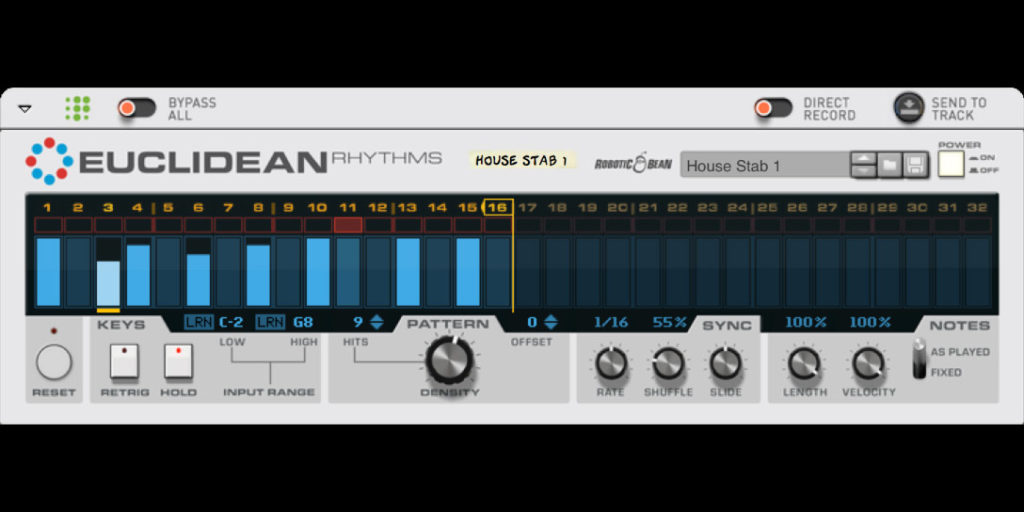Adjust the step 10 velocity bar
Image resolution: width=1024 pixels, height=512 pixels.
click(x=318, y=272)
